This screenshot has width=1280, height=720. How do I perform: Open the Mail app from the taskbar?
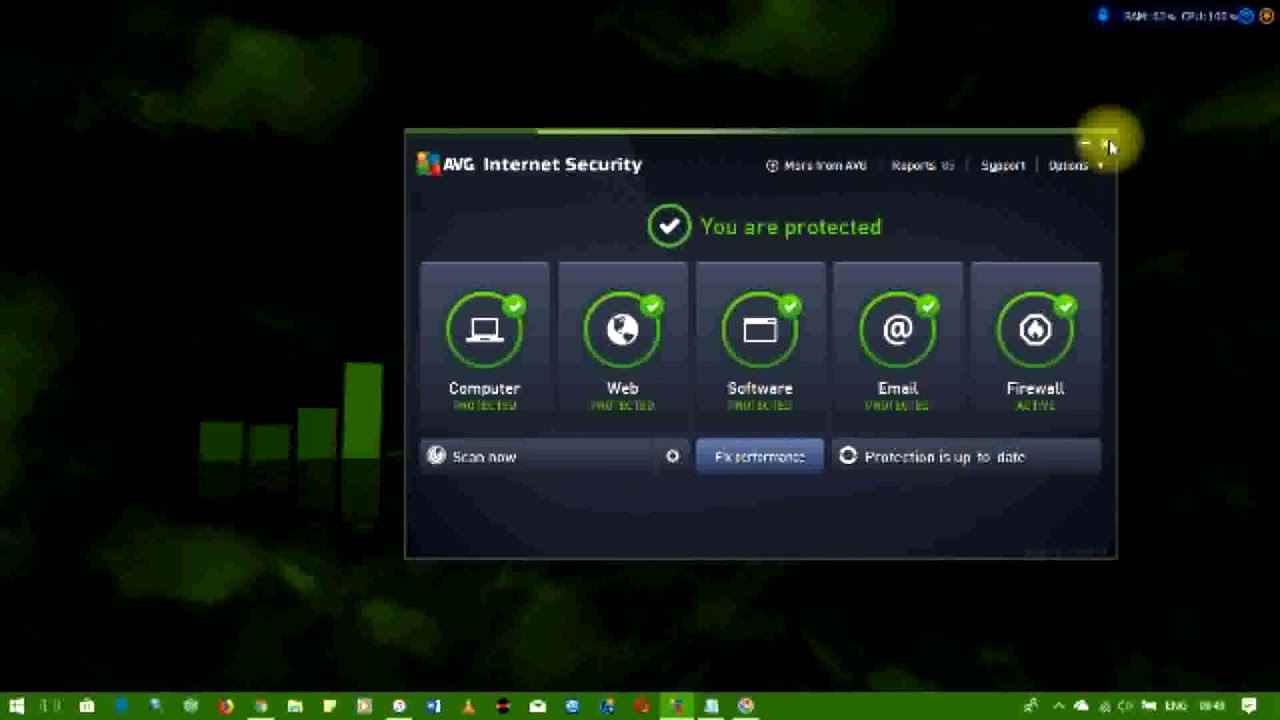[538, 706]
